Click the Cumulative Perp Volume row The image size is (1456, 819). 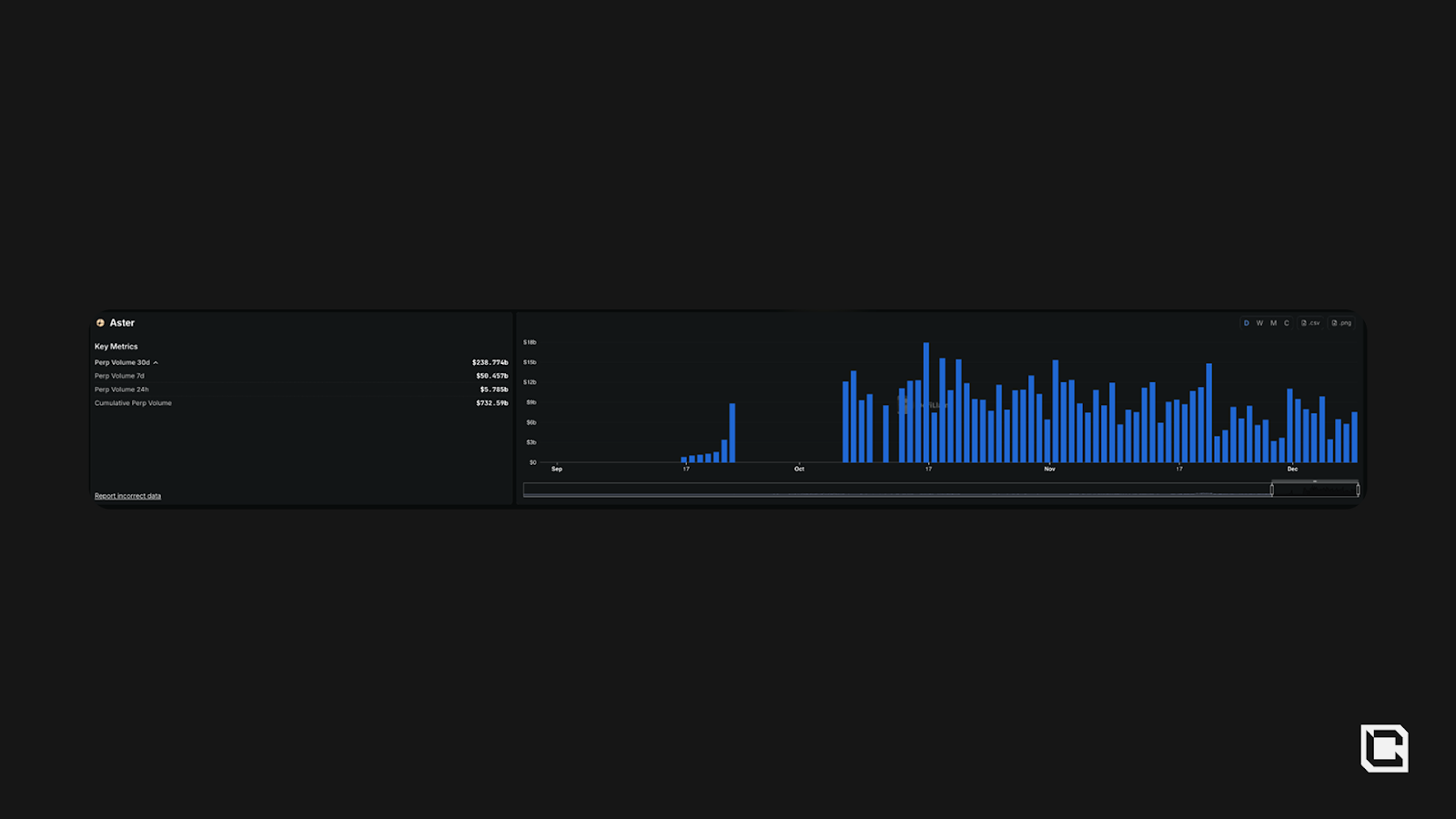click(133, 403)
